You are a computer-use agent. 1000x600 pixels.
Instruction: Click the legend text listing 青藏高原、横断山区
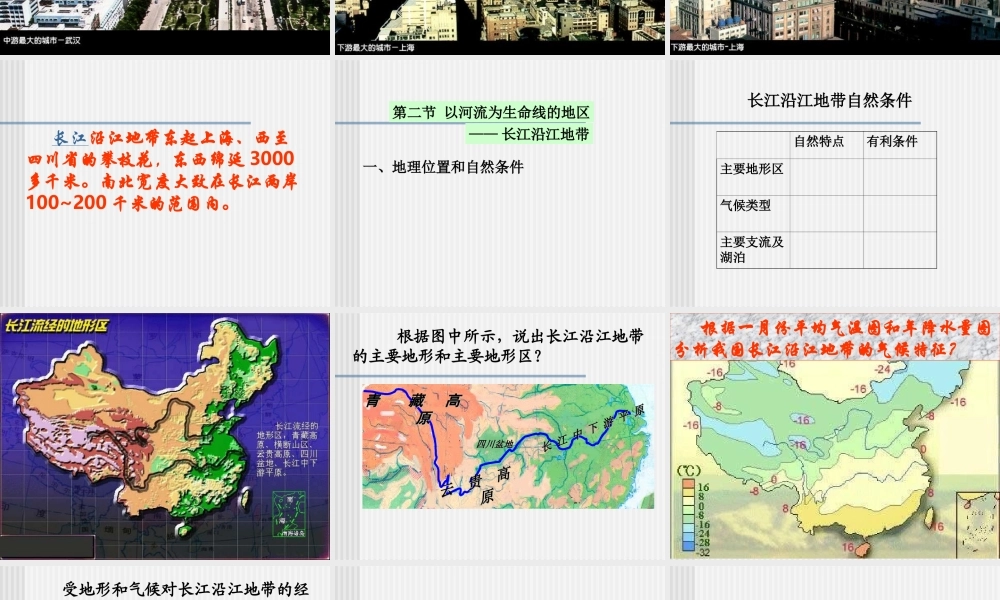(287, 449)
